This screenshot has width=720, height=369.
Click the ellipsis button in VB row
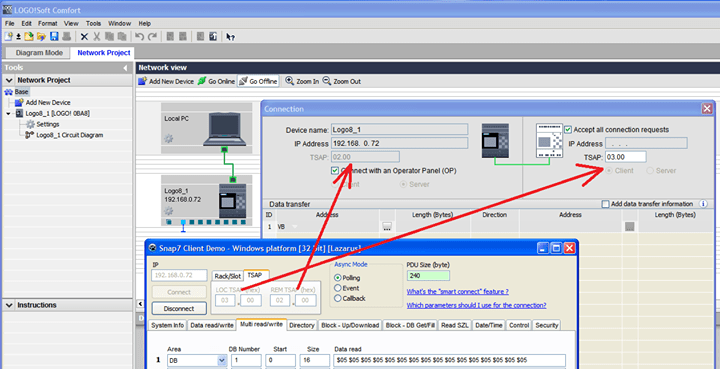point(387,226)
